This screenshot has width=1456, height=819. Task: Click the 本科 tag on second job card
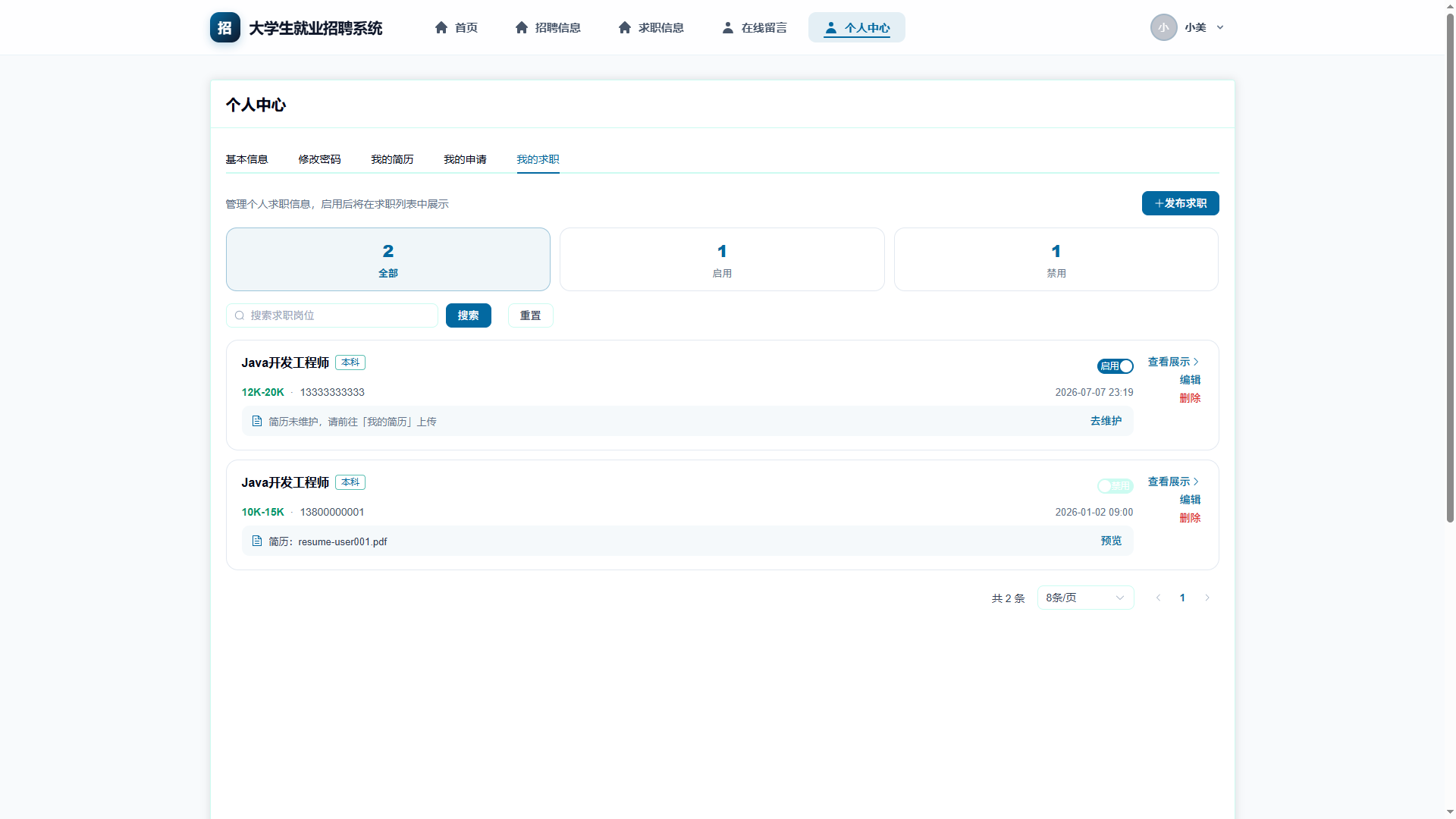350,482
